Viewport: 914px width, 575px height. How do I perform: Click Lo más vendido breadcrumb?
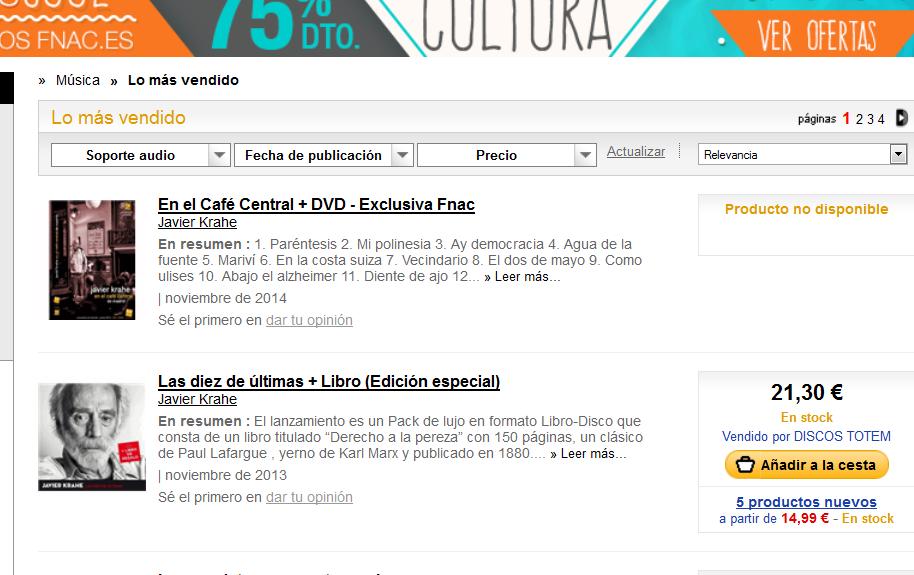(x=183, y=80)
